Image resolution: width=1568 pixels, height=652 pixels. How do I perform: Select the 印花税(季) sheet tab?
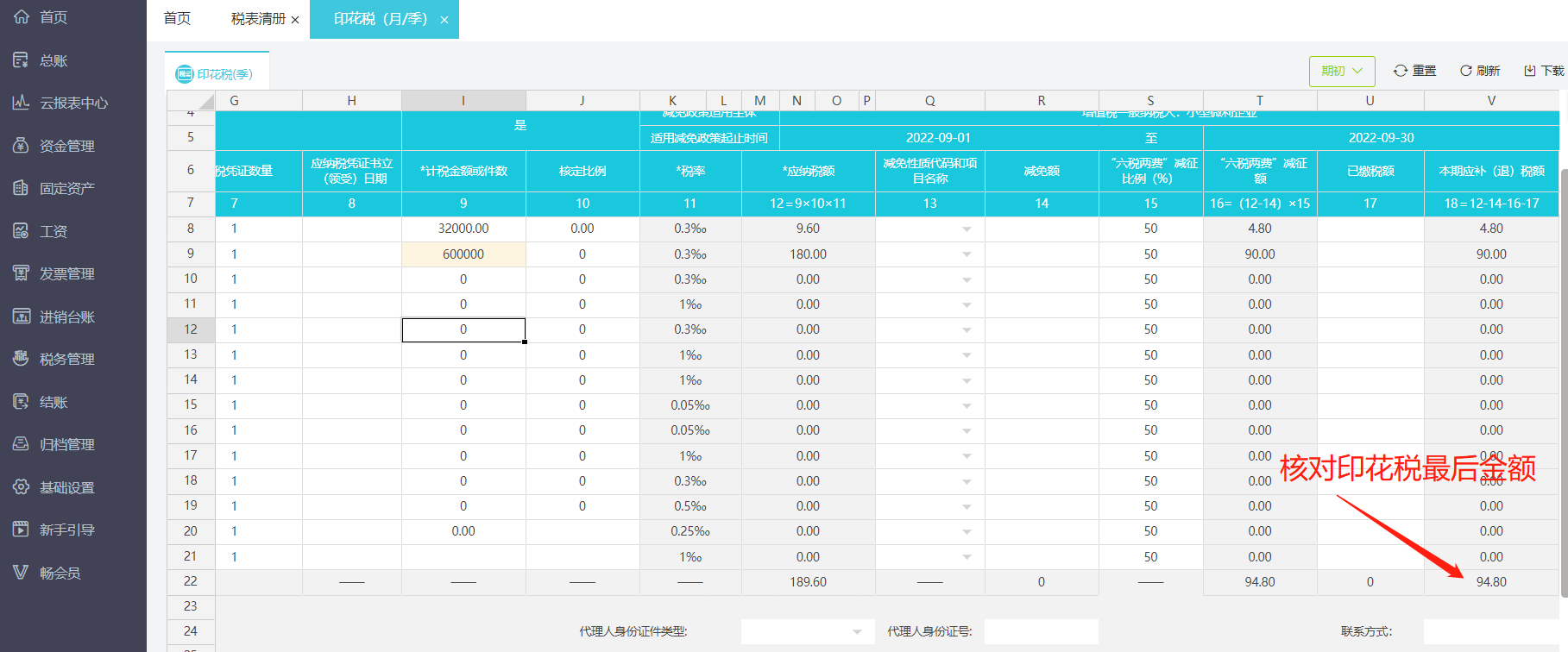[216, 74]
